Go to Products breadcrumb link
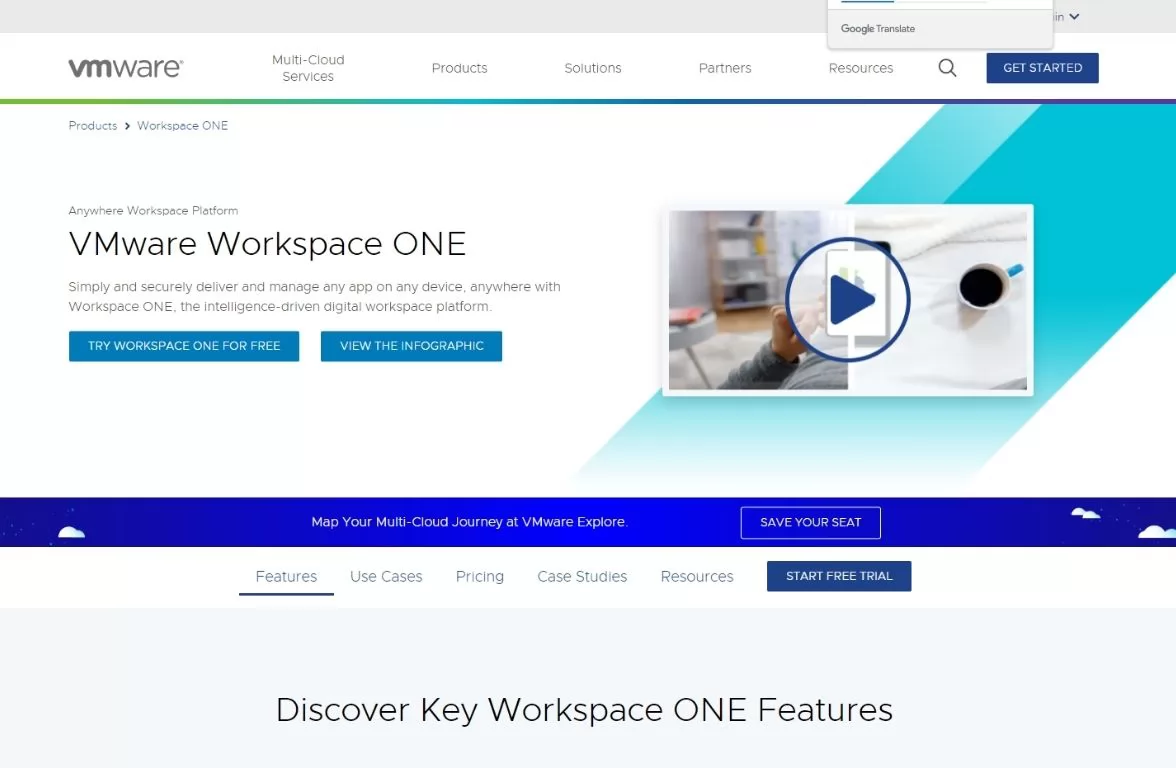The image size is (1176, 768). point(93,125)
